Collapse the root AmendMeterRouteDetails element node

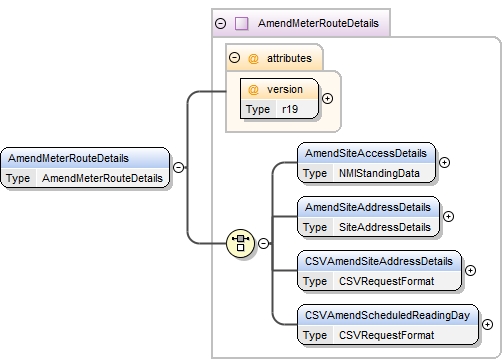(179, 167)
